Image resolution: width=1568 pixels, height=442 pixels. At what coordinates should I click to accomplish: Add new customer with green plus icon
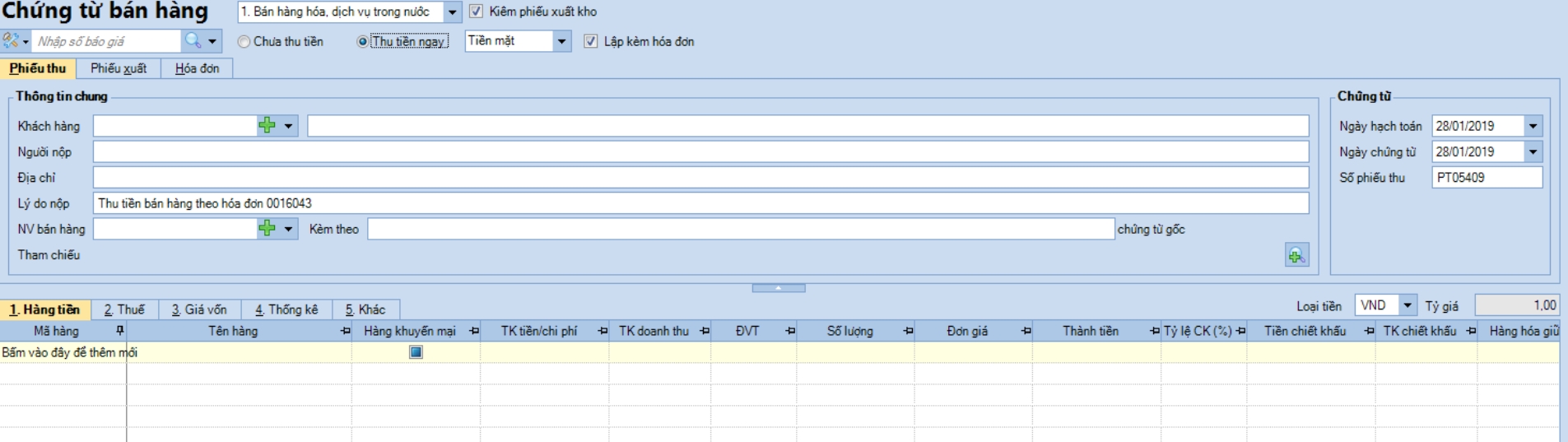pos(267,125)
